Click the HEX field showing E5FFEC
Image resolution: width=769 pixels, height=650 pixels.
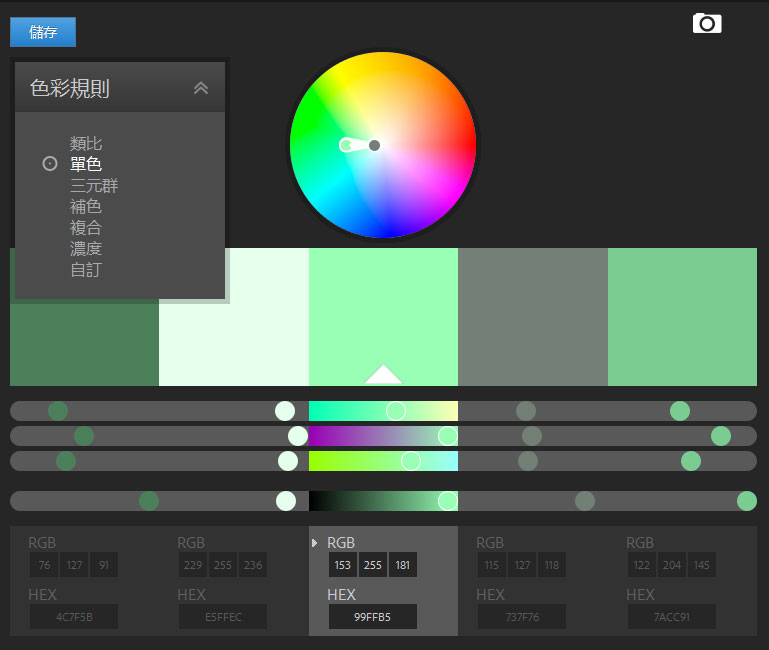click(223, 617)
